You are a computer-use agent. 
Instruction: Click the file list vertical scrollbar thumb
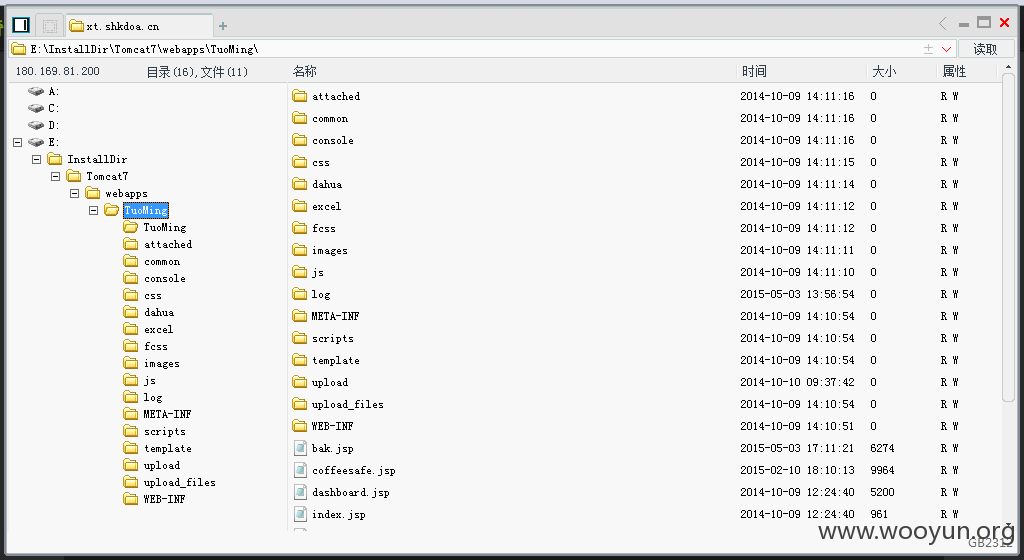coord(1008,236)
